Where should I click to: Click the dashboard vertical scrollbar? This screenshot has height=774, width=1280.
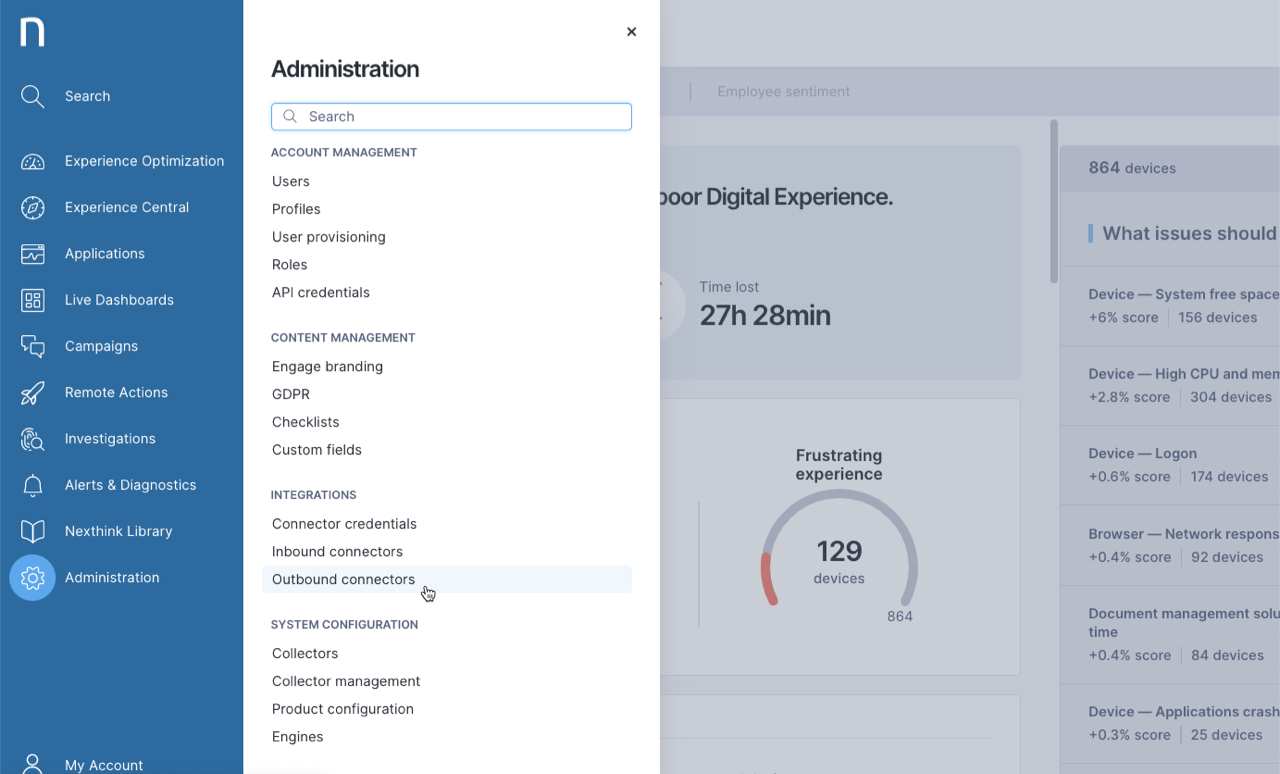coord(1053,200)
